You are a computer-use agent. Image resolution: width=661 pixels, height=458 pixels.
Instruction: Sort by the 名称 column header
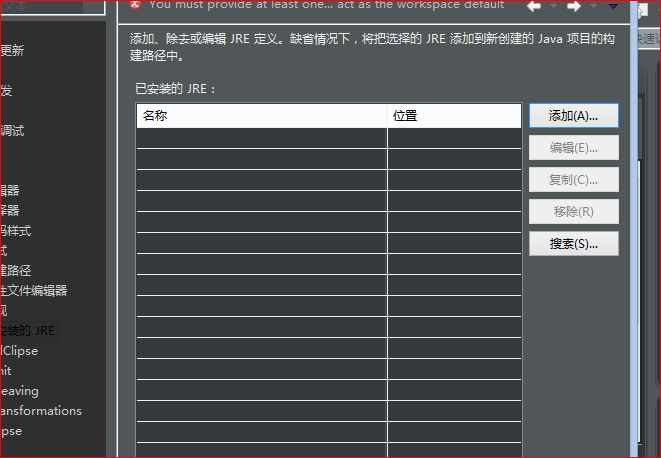click(261, 116)
